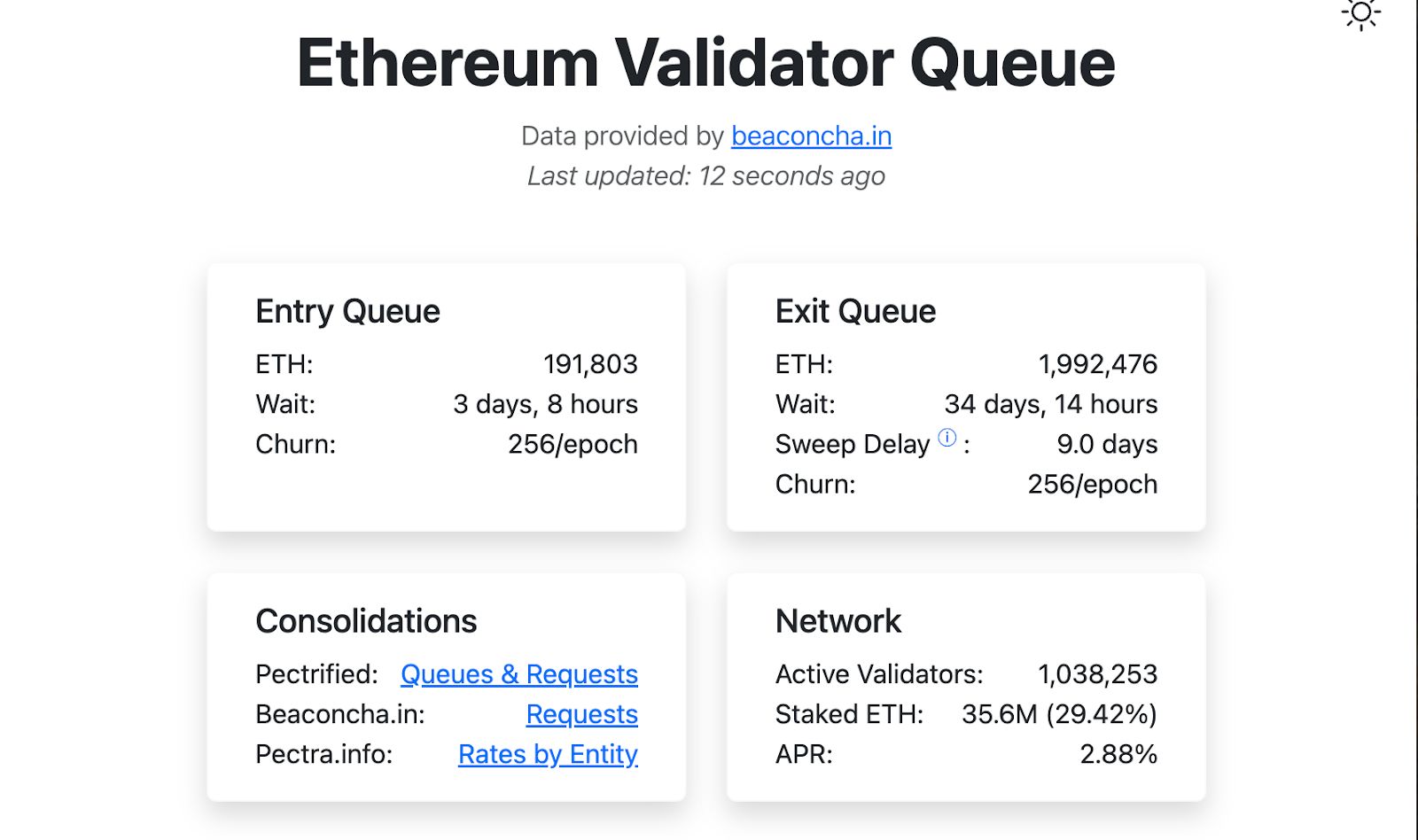Click the Ethereum Validator Queue page title
Screen dimensions: 1418x840
[x=705, y=63]
